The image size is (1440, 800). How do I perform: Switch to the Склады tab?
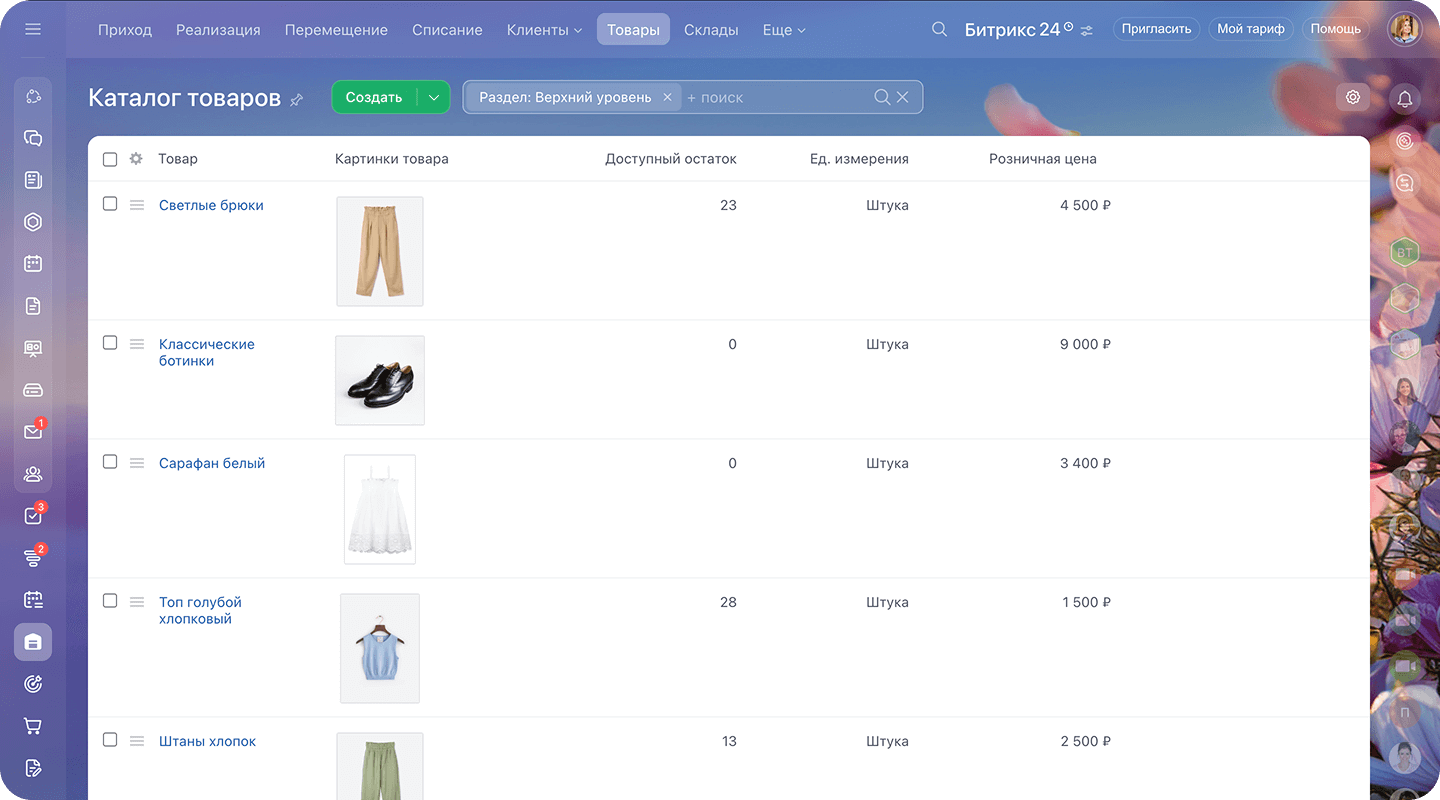click(x=711, y=30)
